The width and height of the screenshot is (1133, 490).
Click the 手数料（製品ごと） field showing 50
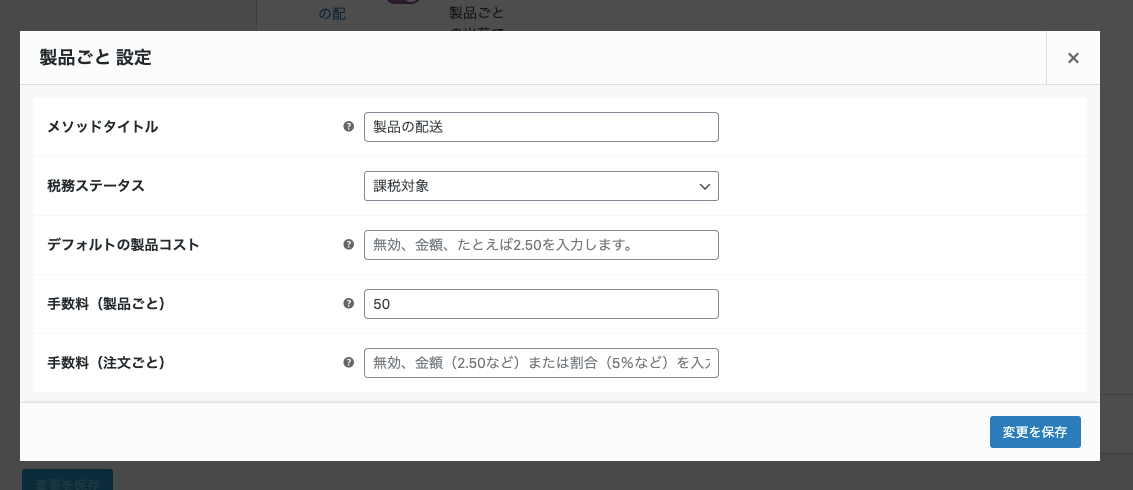pos(541,304)
